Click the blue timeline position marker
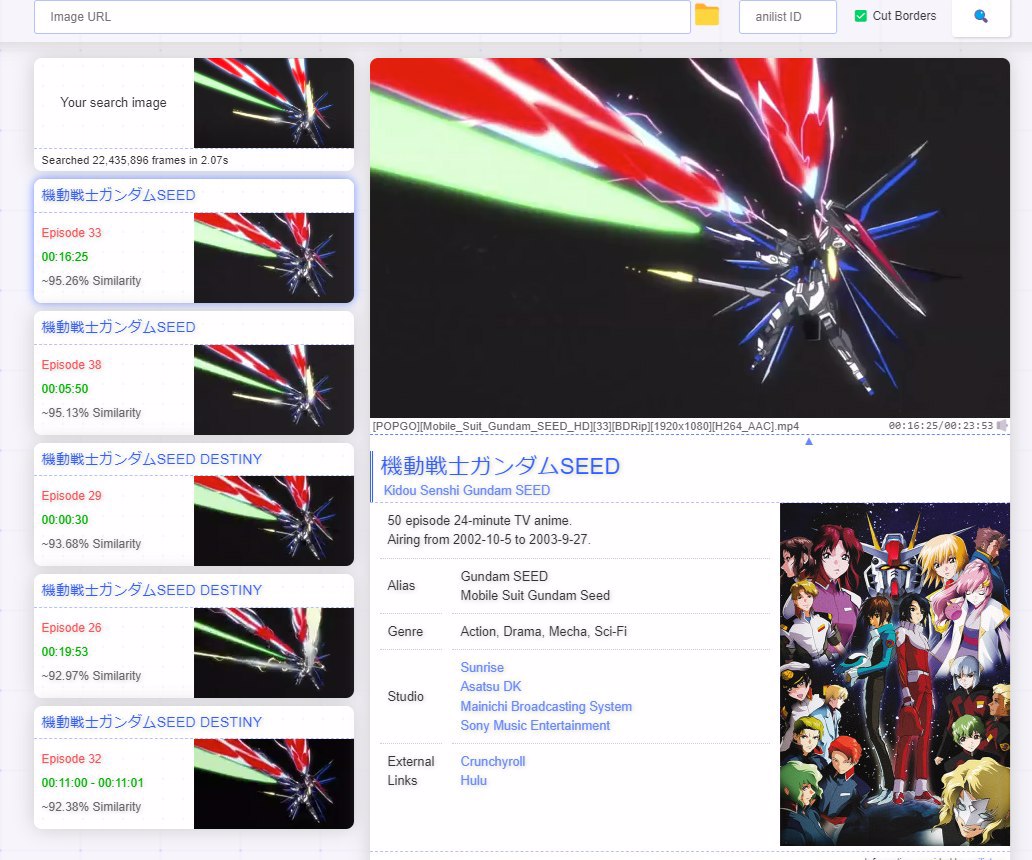 809,442
